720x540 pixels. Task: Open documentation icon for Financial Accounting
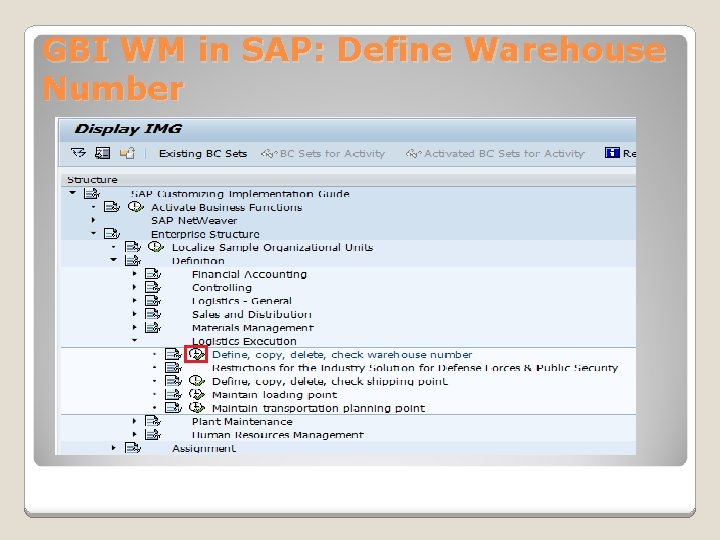tap(153, 274)
